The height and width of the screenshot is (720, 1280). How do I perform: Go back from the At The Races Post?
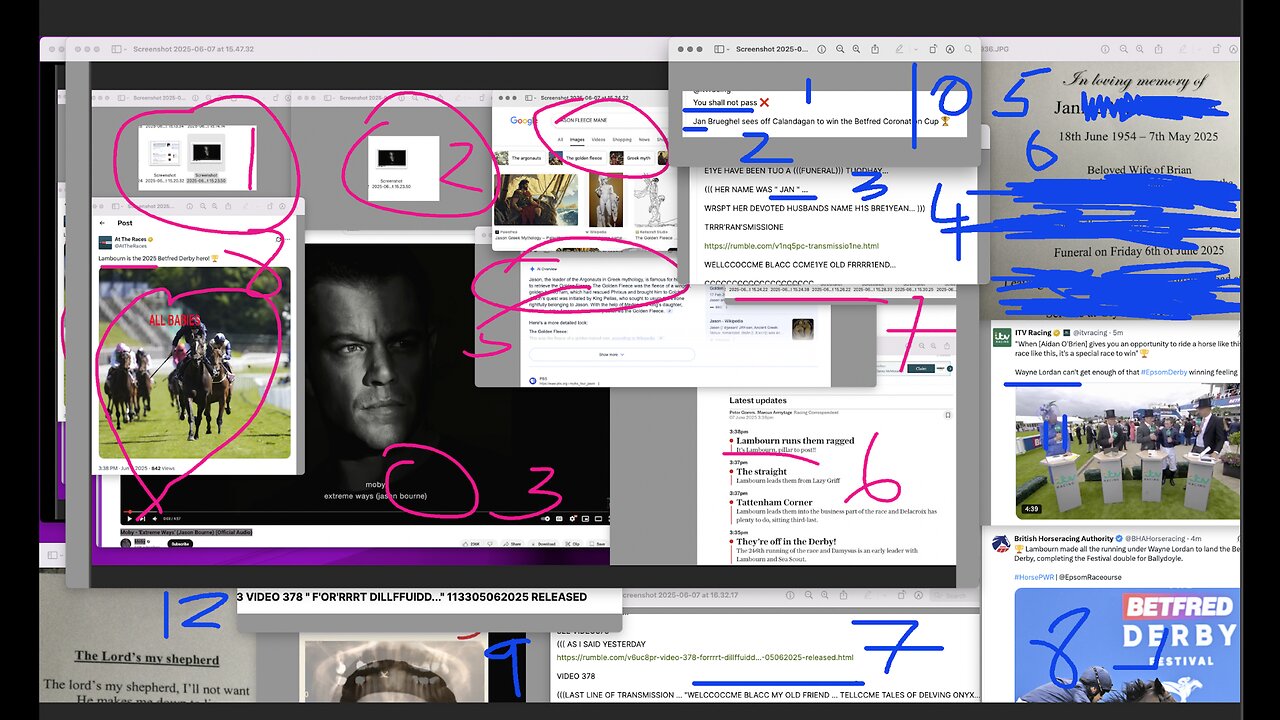pos(102,223)
